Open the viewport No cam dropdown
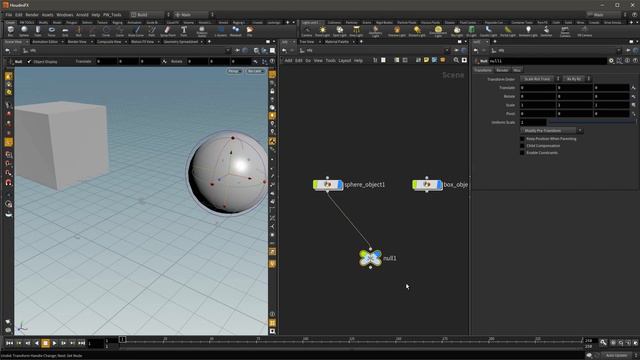640x360 pixels. click(x=255, y=71)
